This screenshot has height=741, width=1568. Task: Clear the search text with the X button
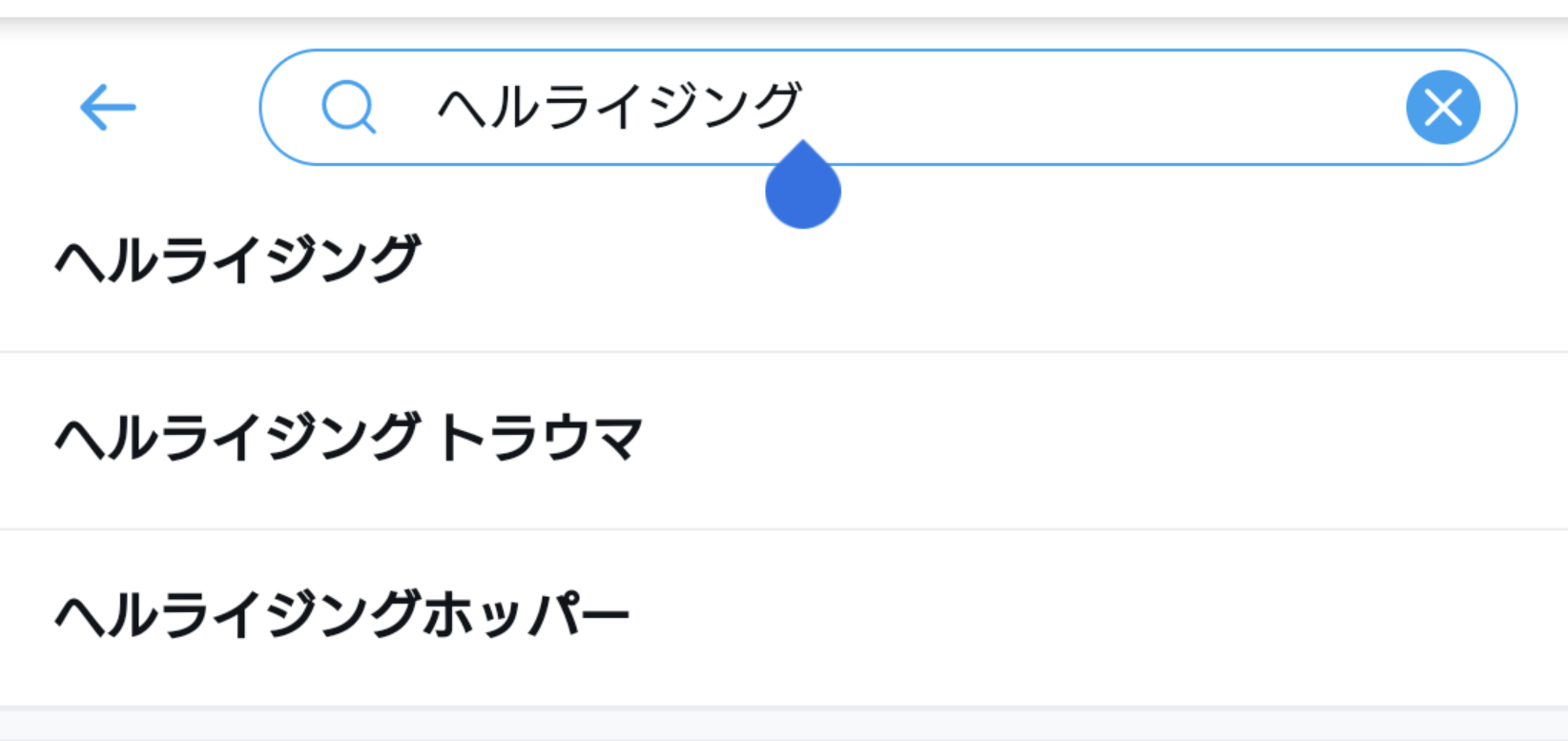pyautogui.click(x=1442, y=107)
